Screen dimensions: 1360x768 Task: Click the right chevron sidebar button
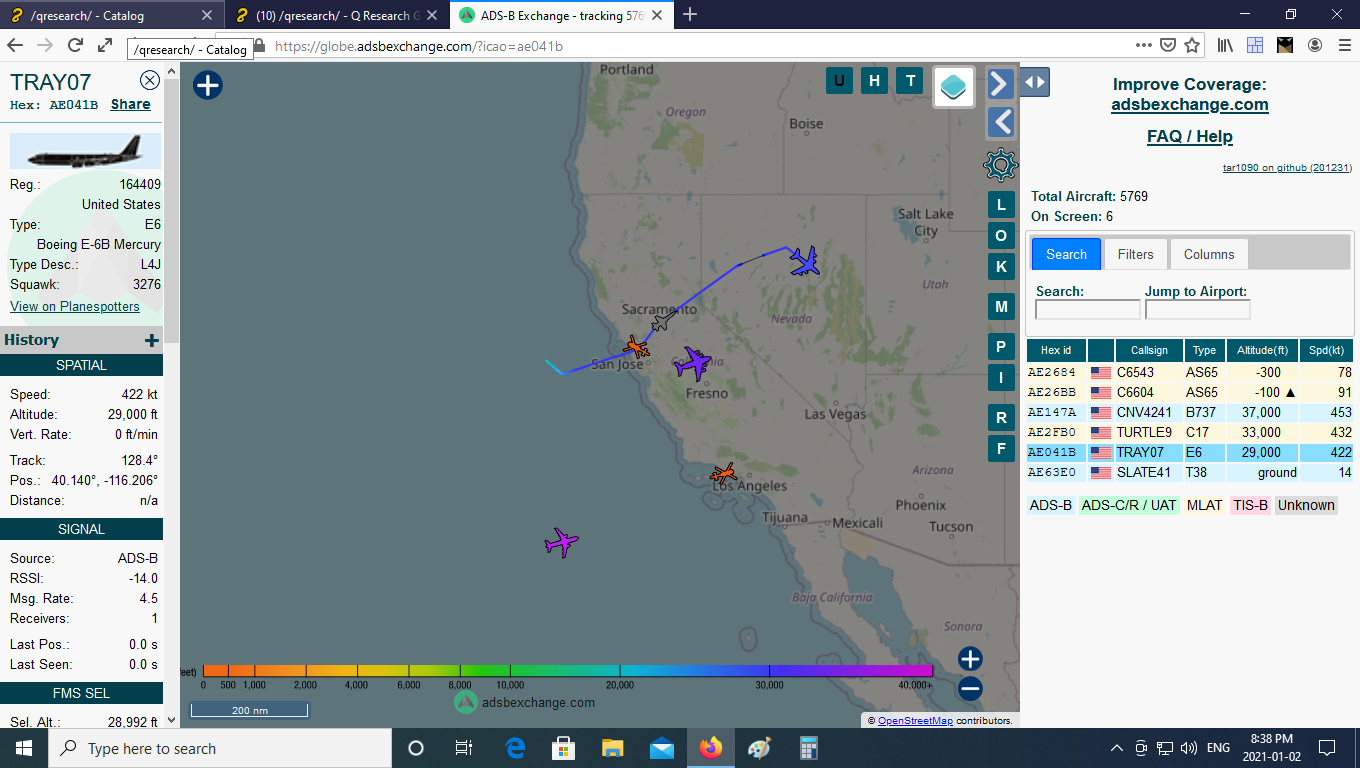pos(1000,83)
